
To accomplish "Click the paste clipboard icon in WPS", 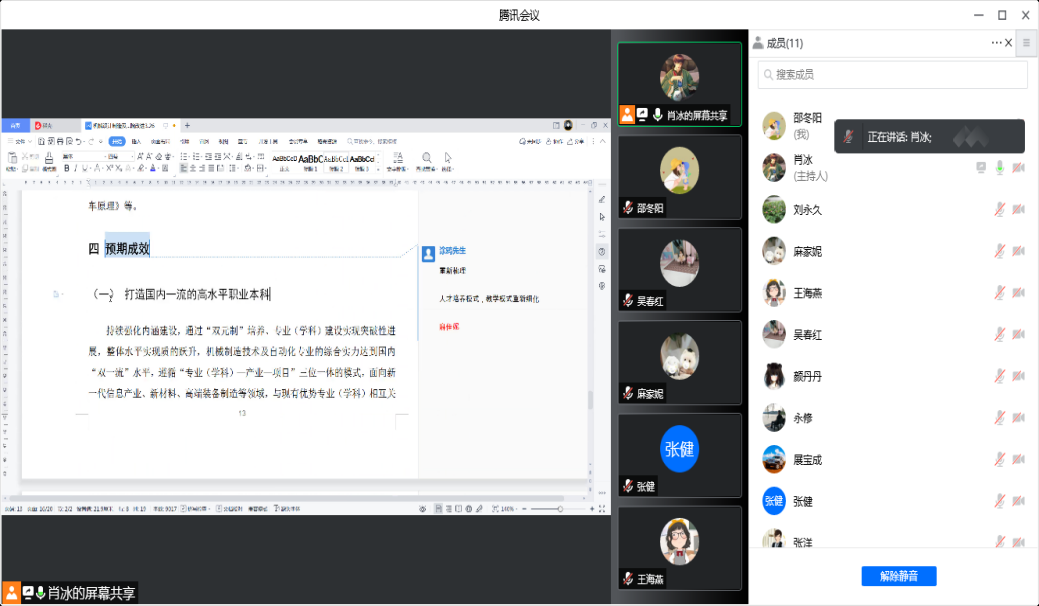I will coord(12,159).
